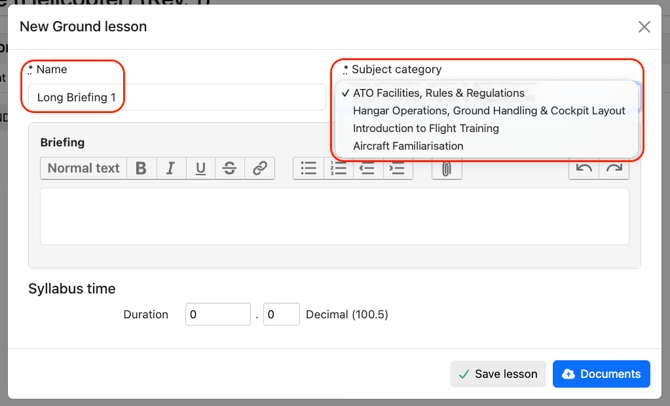Screen dimensions: 670x406
Task: Click the New Ground lesson dialog title
Action: pos(83,26)
